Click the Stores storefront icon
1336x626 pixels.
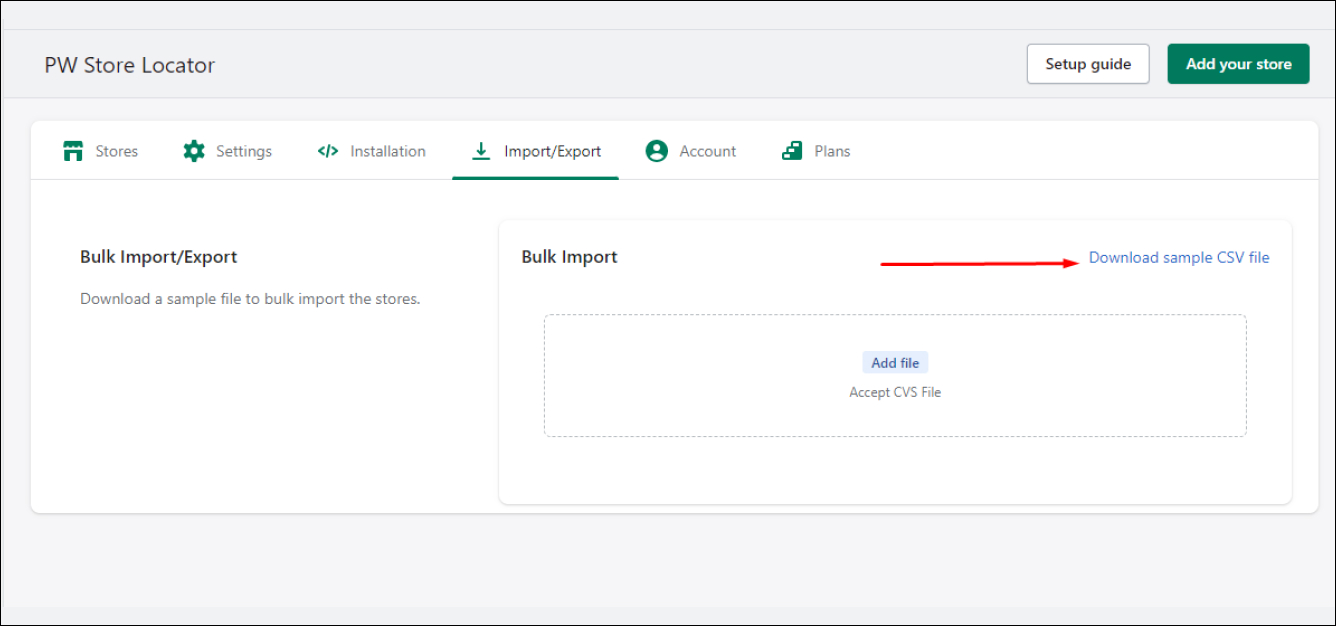(72, 151)
